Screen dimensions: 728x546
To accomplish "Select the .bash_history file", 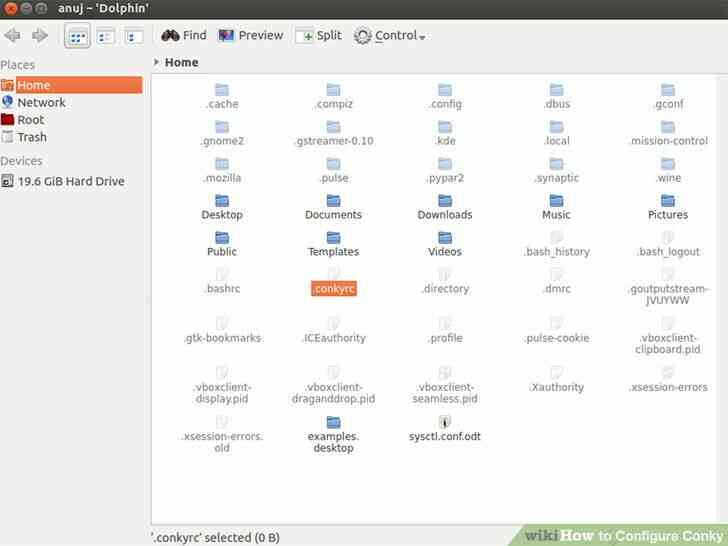I will [x=556, y=245].
